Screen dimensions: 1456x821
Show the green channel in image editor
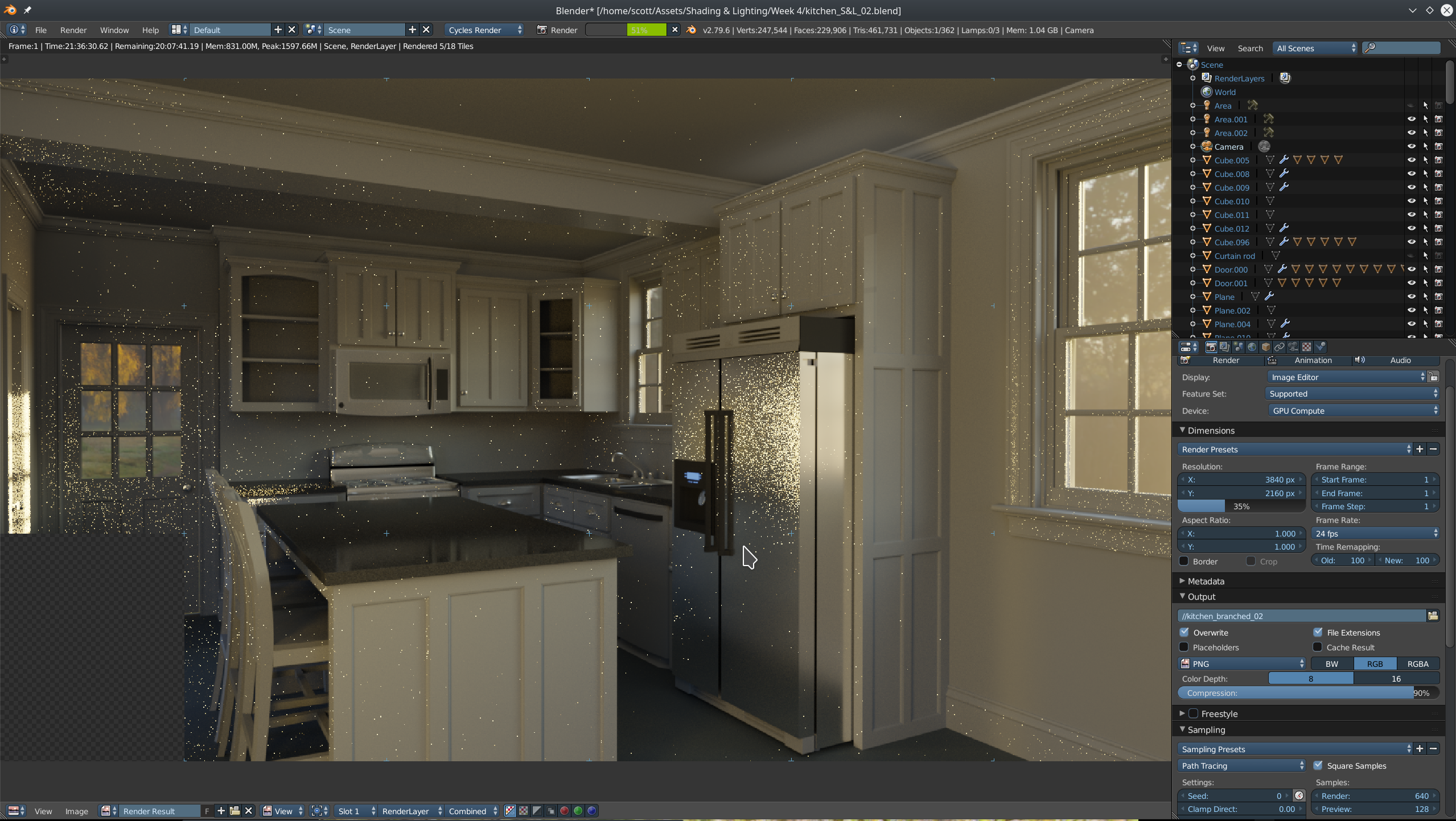pyautogui.click(x=578, y=811)
